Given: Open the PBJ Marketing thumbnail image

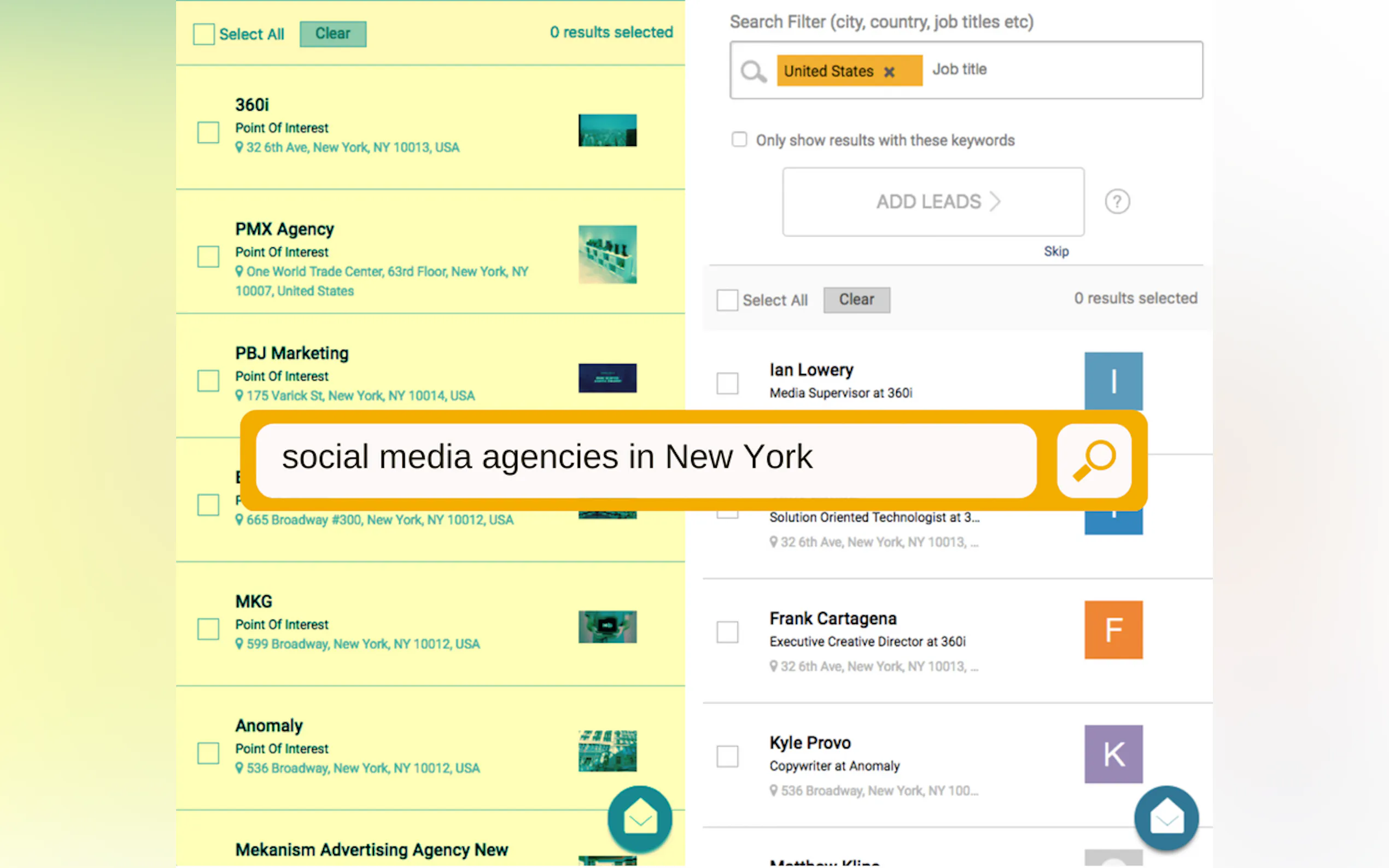Looking at the screenshot, I should click(x=607, y=378).
